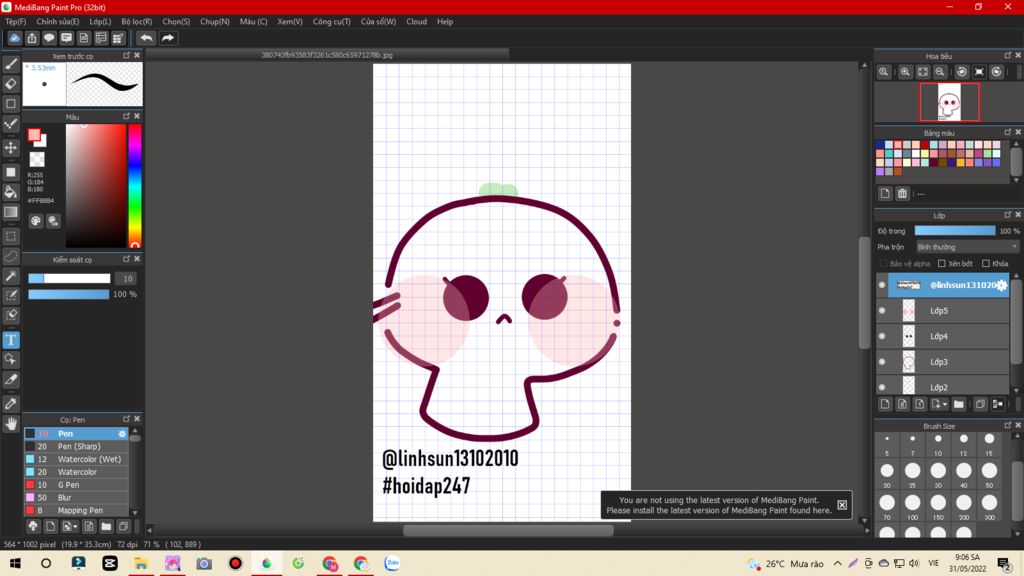Add new layer icon in layer panel

[885, 404]
